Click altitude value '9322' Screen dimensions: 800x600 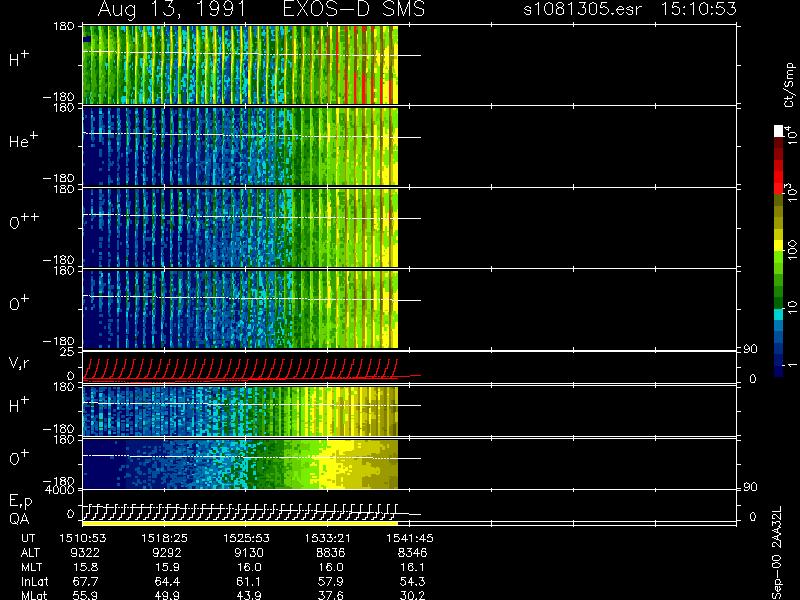point(85,552)
